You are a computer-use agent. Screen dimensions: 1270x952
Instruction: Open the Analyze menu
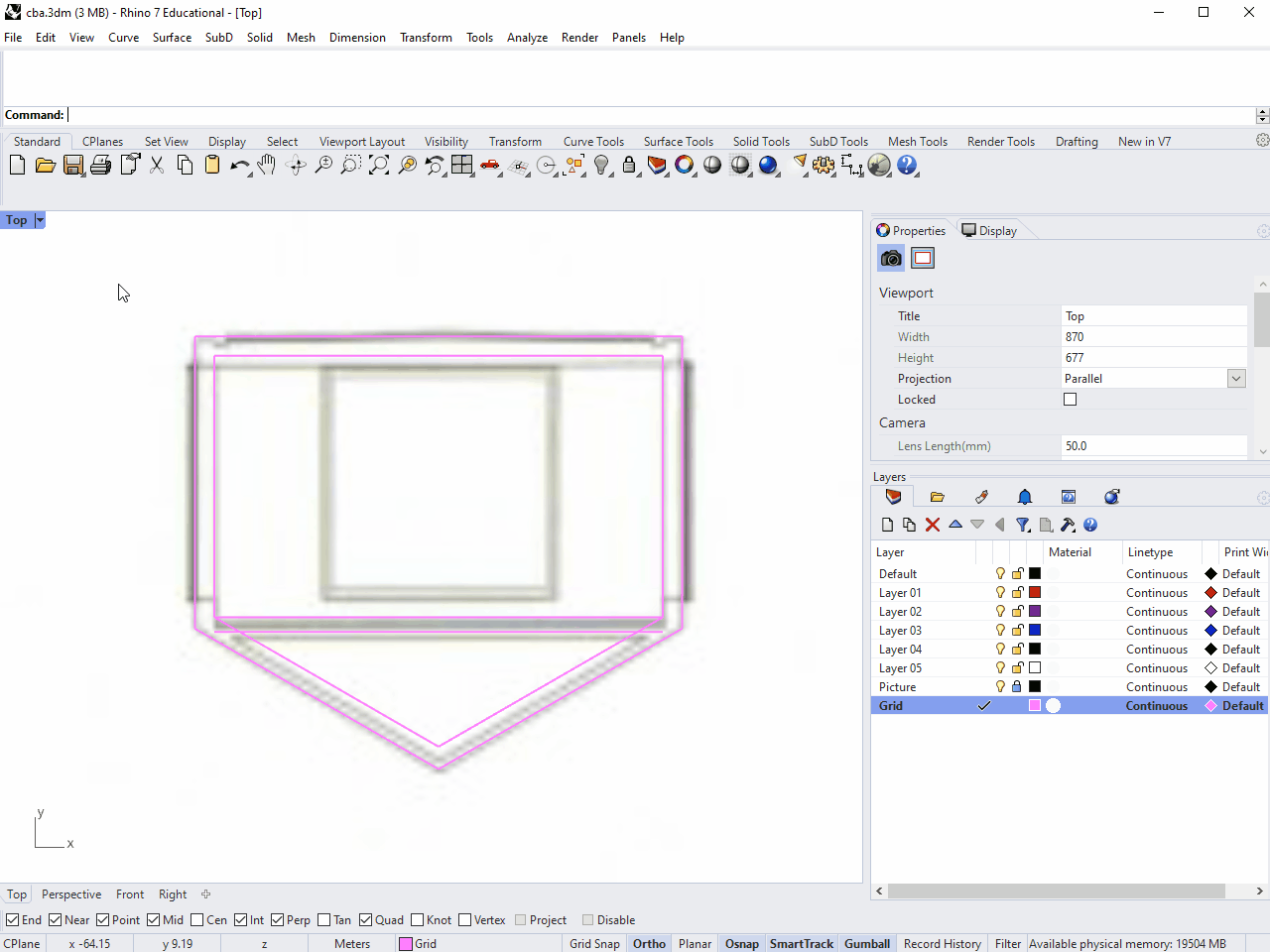[x=527, y=38]
